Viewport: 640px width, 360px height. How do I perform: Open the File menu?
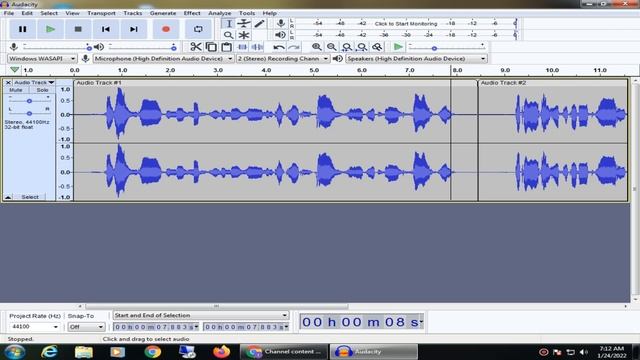coord(9,13)
